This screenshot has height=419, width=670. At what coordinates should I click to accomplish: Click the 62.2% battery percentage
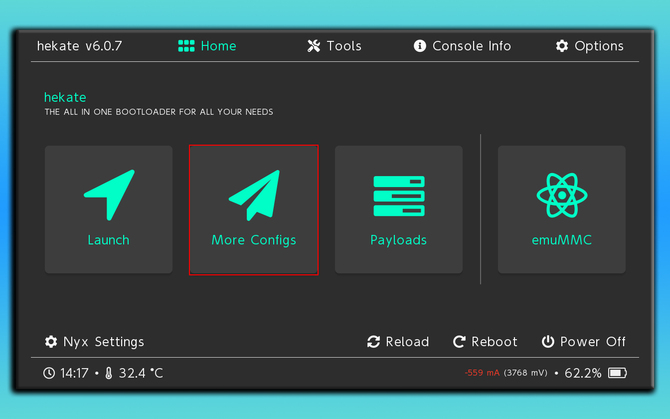click(x=583, y=373)
